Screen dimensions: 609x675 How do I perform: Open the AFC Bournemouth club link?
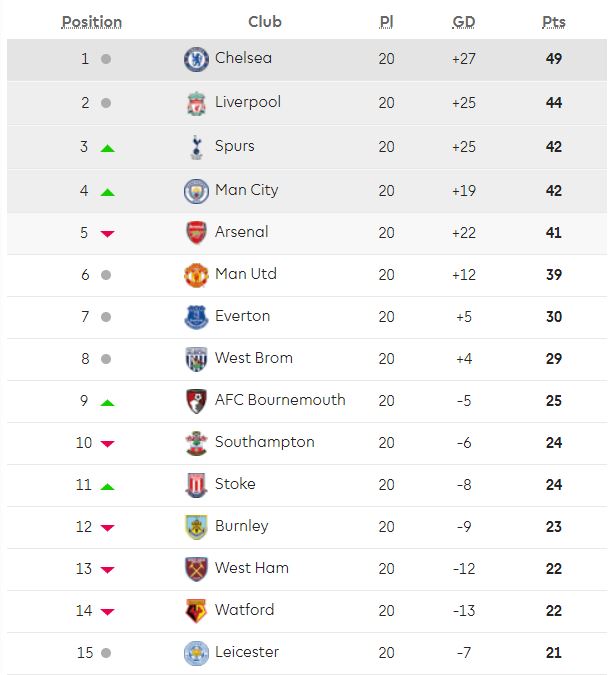click(x=280, y=400)
